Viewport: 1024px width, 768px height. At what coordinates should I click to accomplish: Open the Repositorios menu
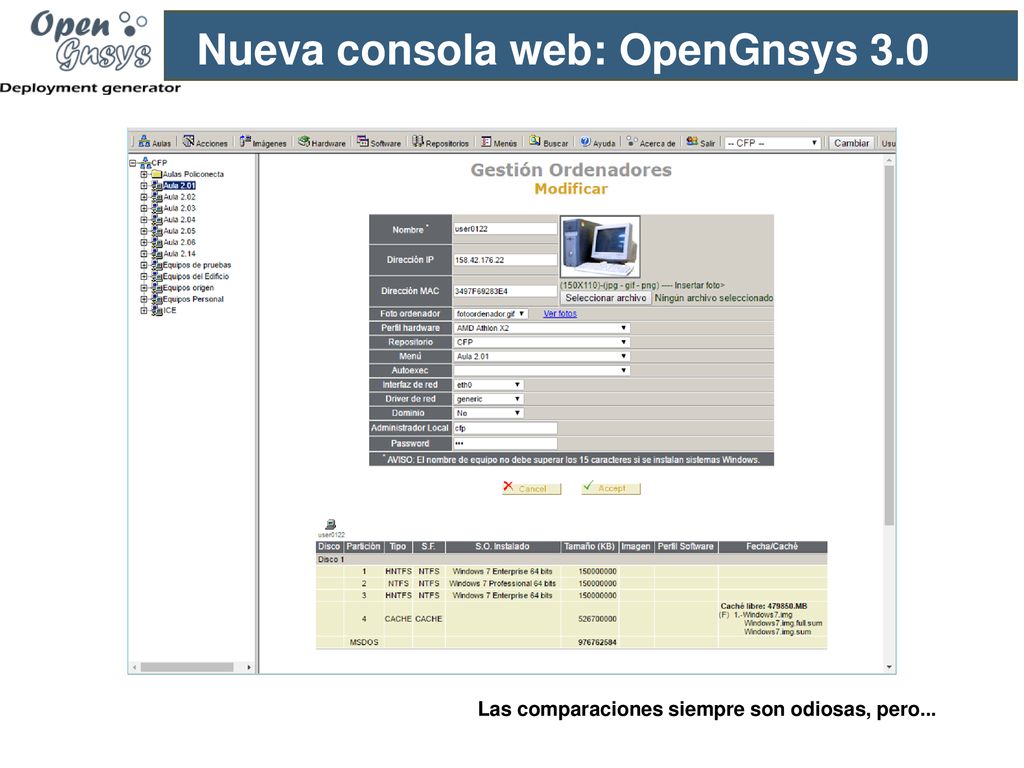point(440,142)
